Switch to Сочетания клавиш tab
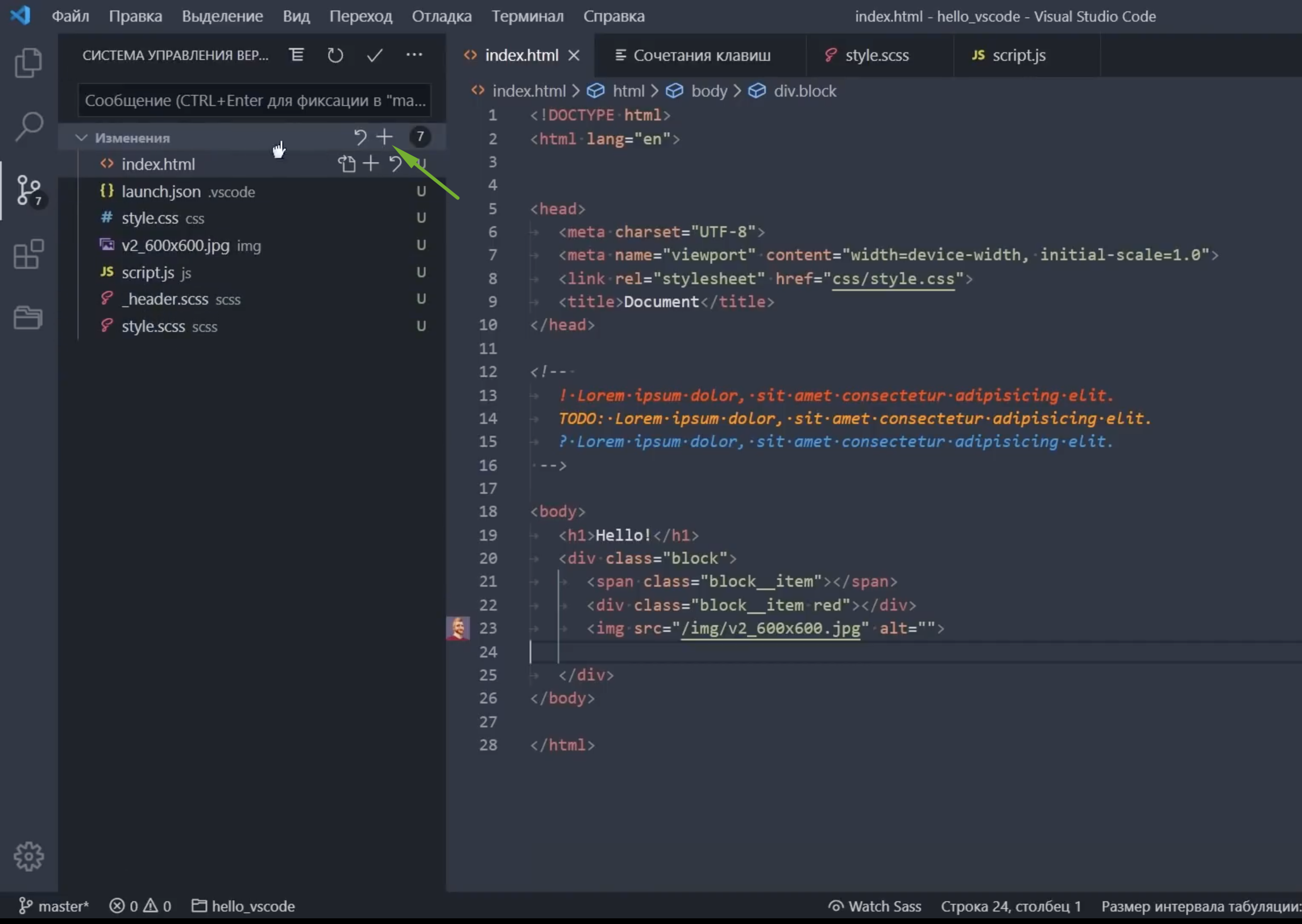 click(700, 55)
